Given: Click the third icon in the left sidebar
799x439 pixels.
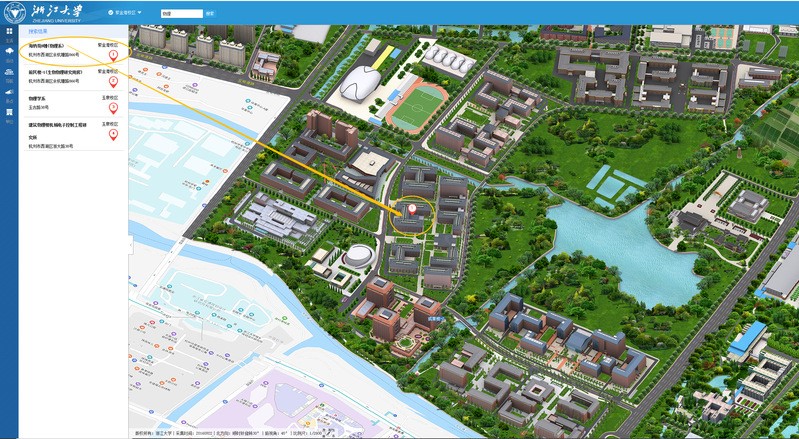Looking at the screenshot, I should click(x=9, y=71).
